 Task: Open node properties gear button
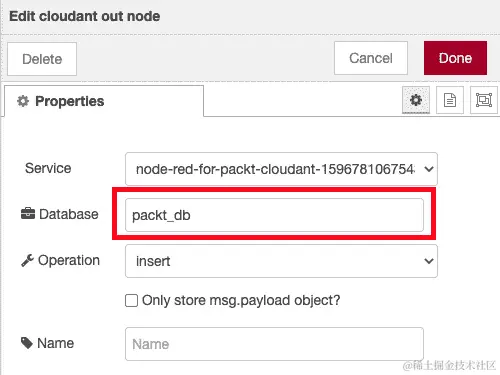coord(416,100)
